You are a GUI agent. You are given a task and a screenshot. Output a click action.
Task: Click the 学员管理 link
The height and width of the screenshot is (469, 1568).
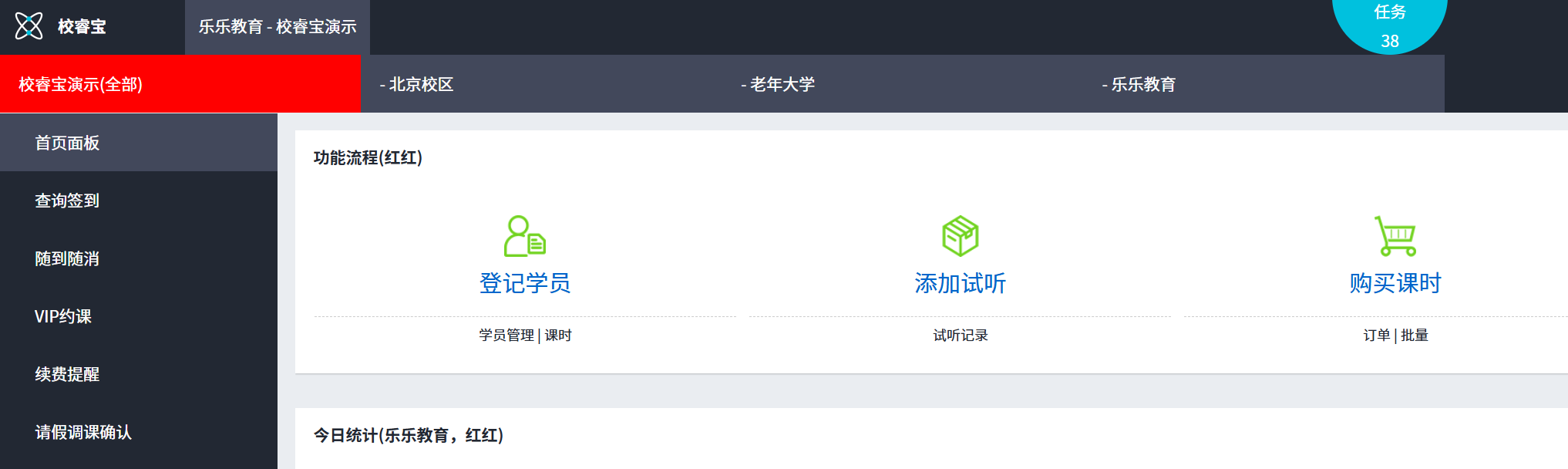pos(506,336)
